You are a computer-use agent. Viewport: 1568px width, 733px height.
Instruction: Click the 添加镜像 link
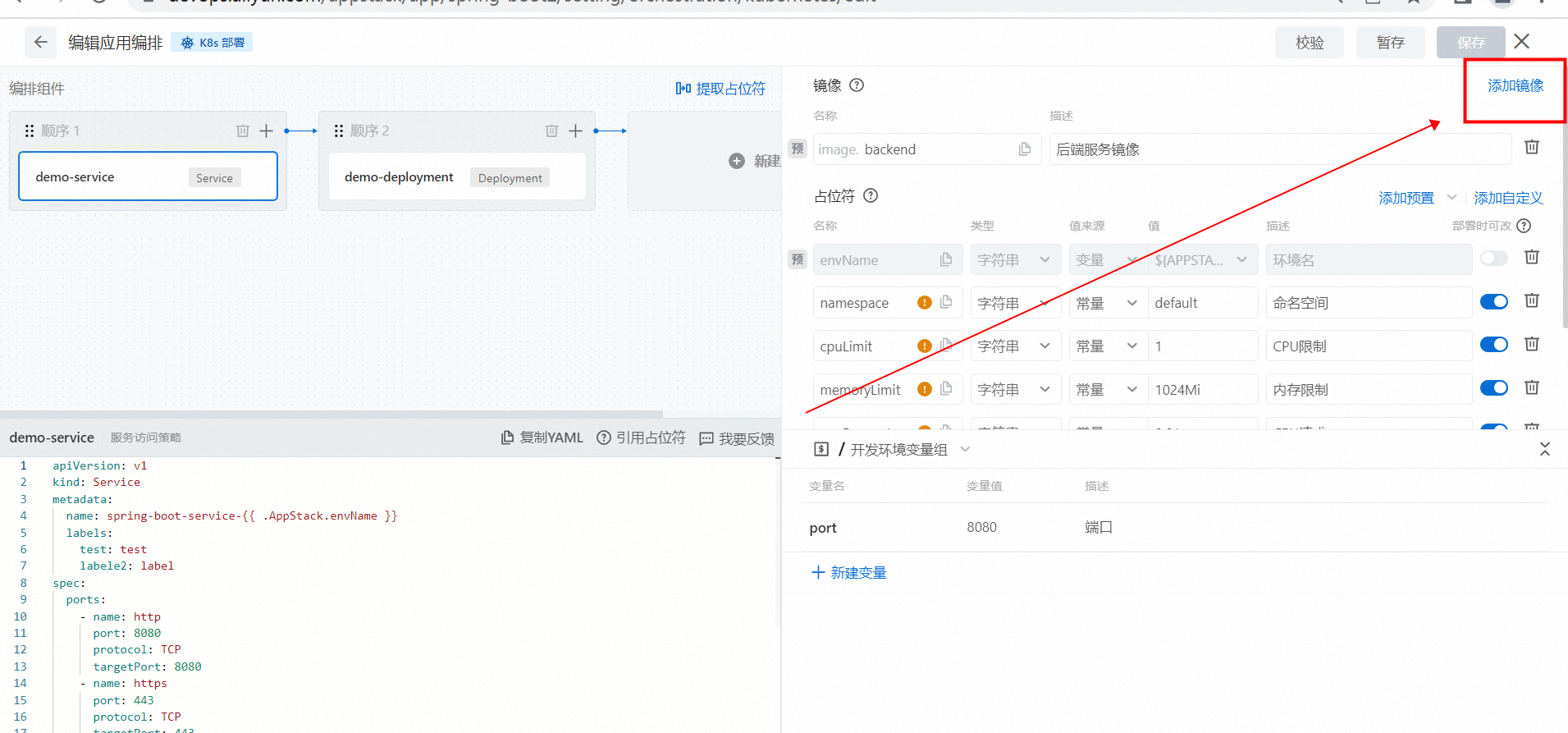(1515, 86)
